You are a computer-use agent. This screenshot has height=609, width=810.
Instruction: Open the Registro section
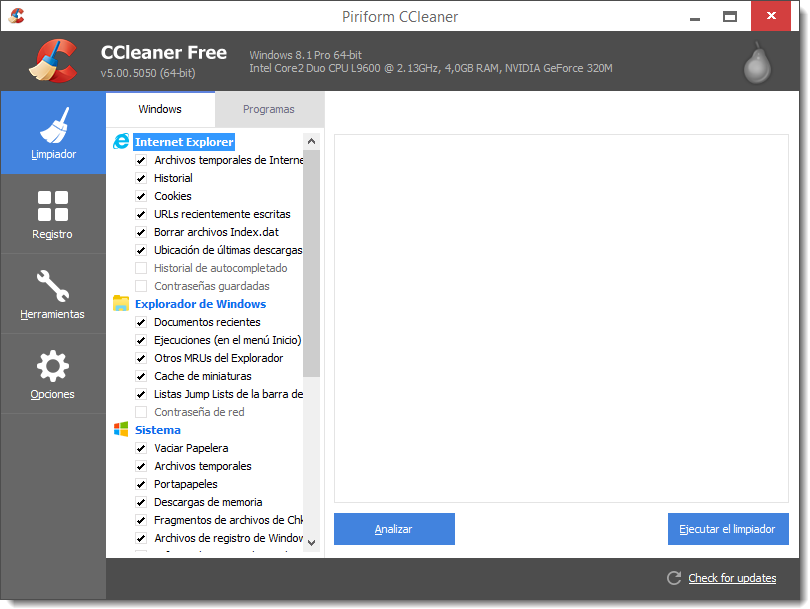(53, 214)
